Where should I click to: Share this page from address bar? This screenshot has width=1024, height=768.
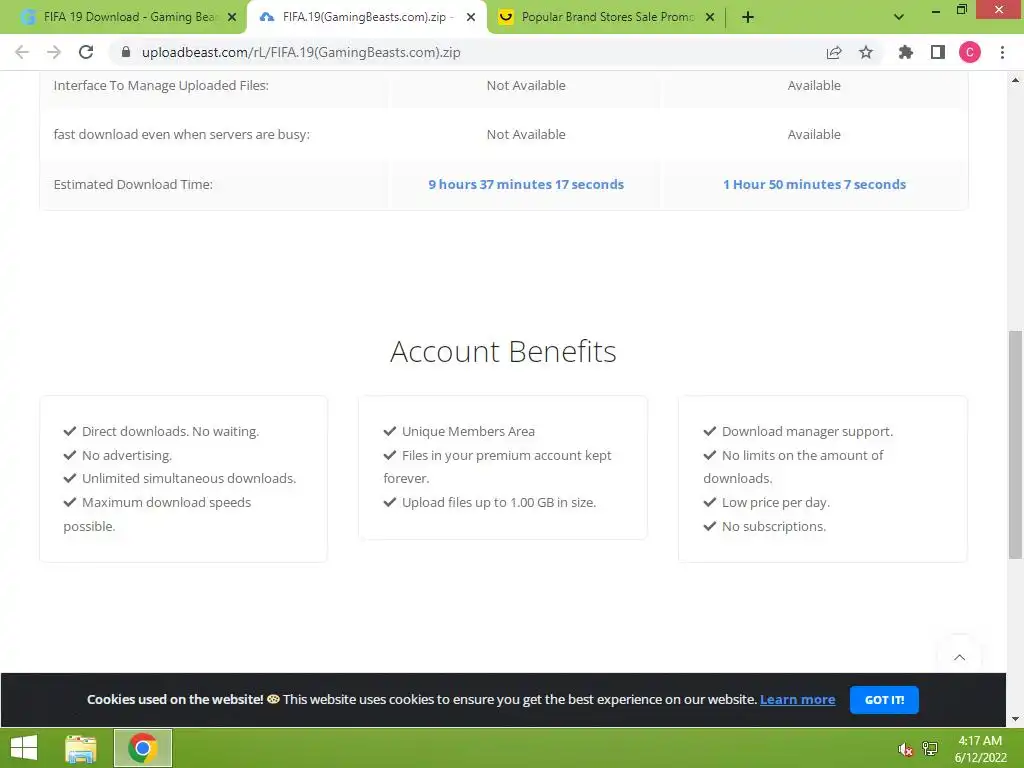(x=834, y=52)
